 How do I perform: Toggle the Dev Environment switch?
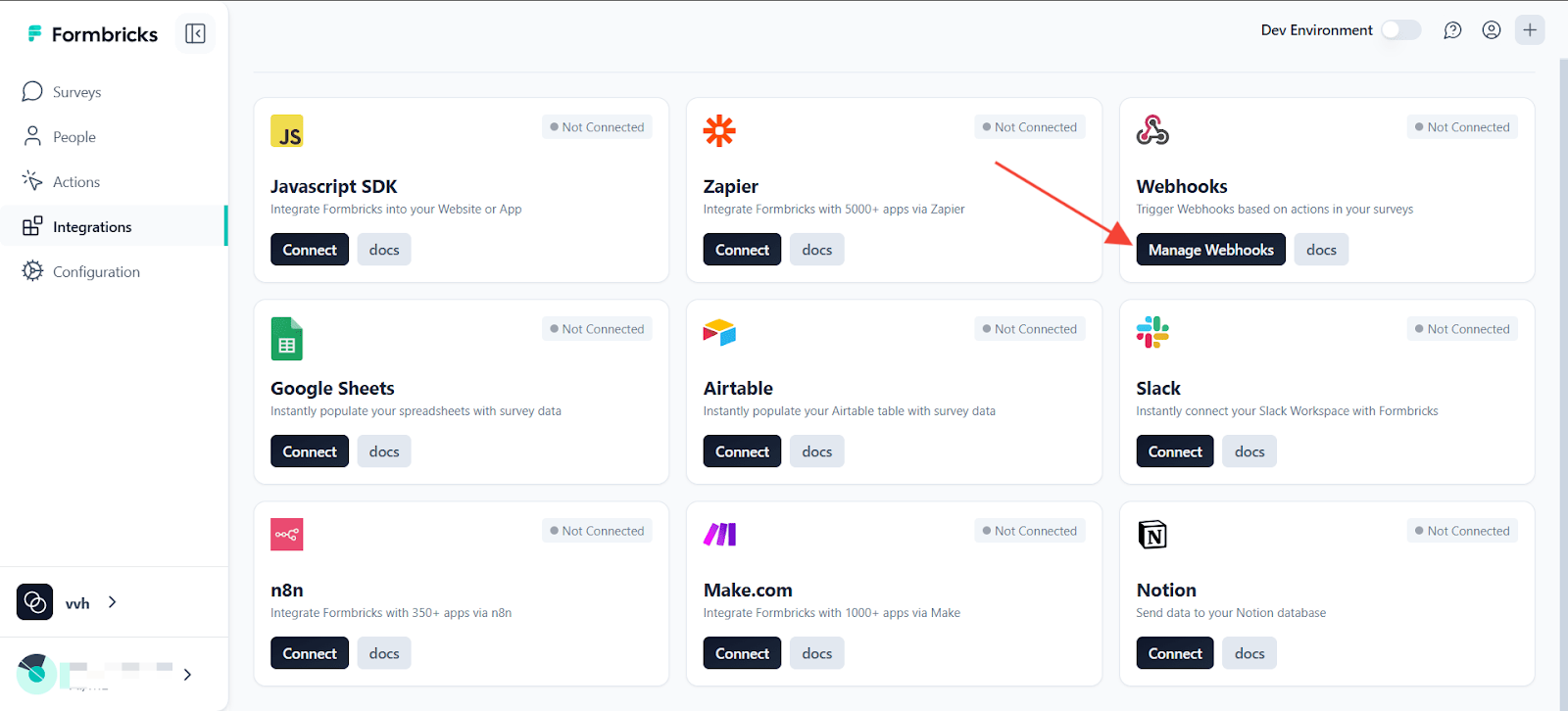coord(1401,30)
